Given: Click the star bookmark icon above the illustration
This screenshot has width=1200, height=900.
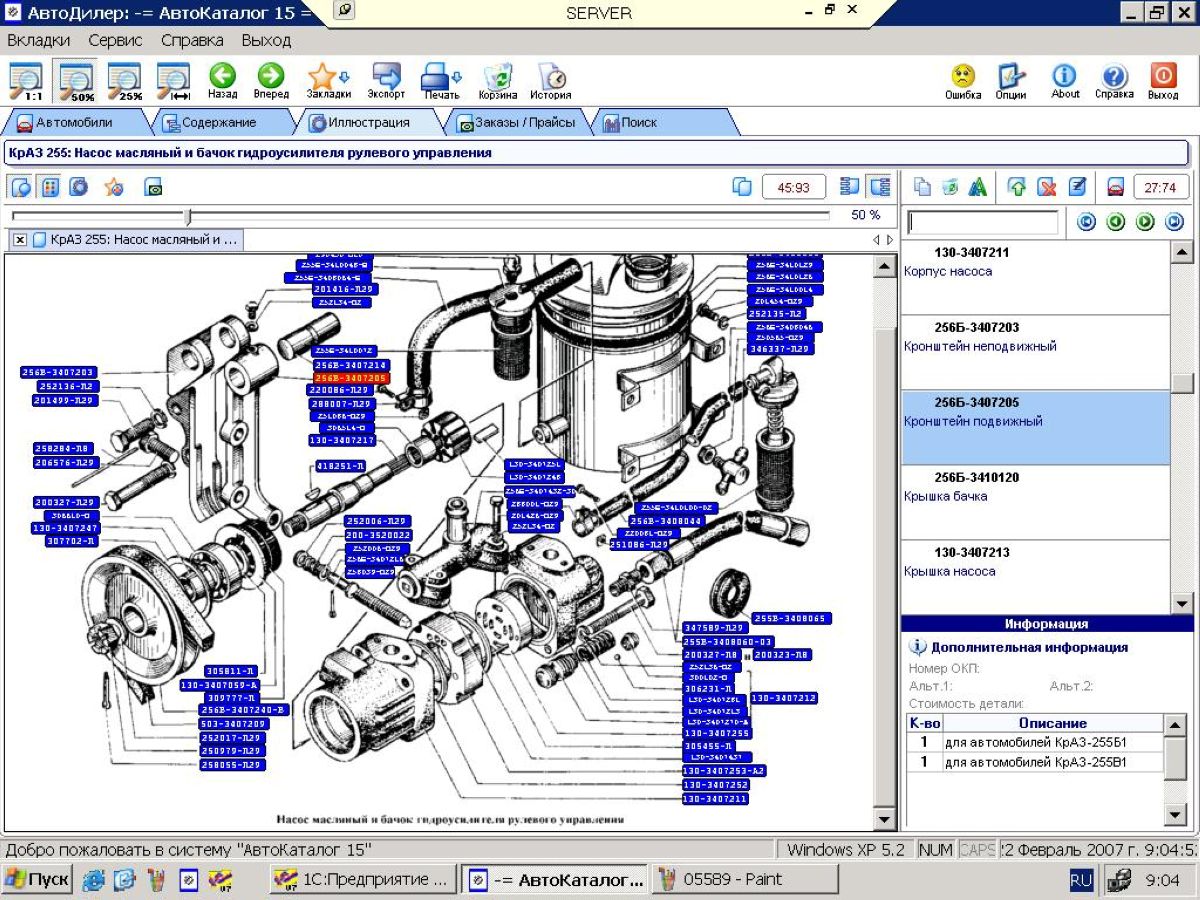Looking at the screenshot, I should pyautogui.click(x=115, y=187).
